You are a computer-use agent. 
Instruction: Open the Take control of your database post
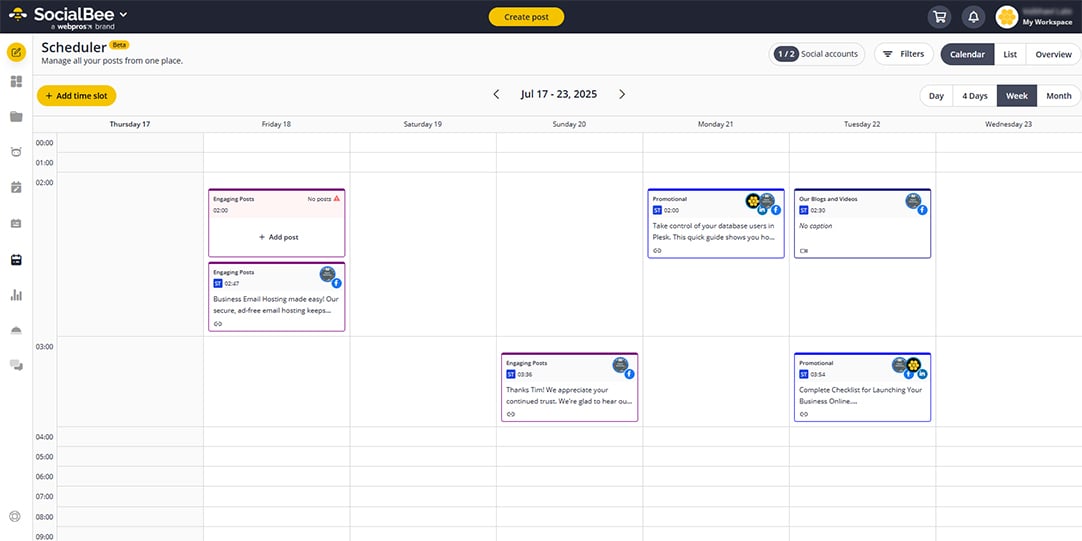(x=716, y=224)
